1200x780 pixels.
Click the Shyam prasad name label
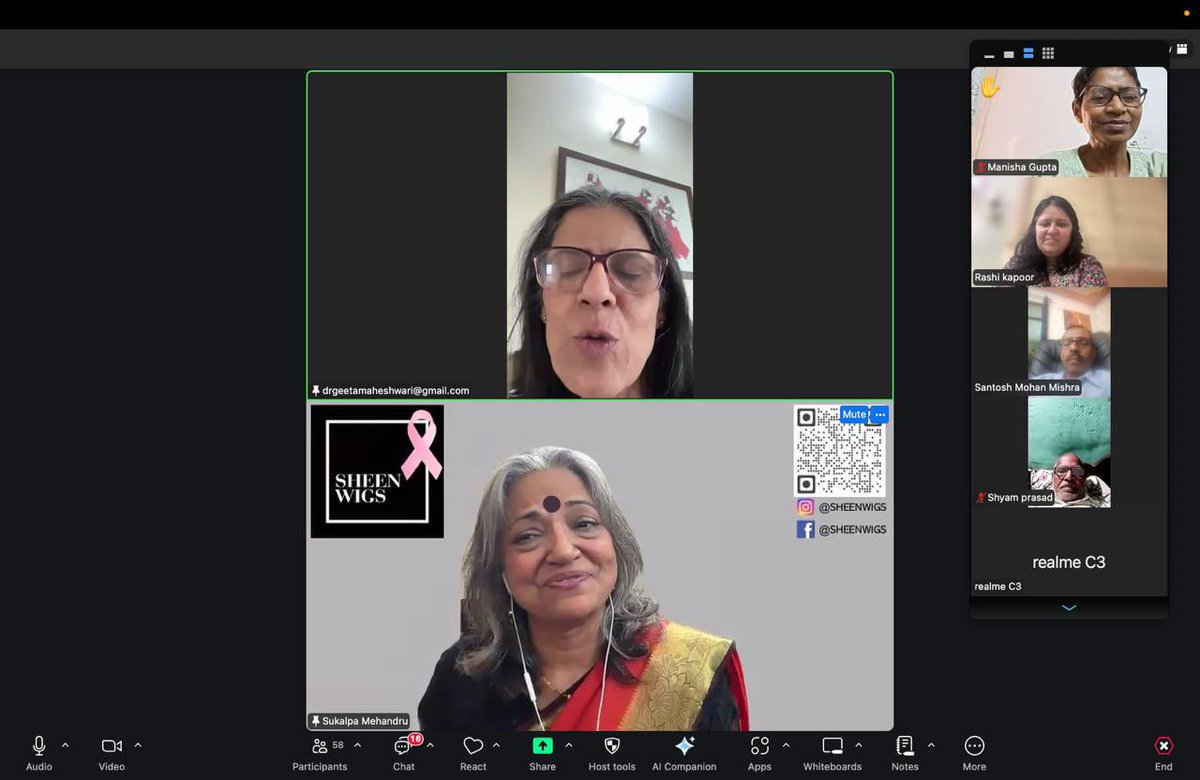tap(1014, 497)
